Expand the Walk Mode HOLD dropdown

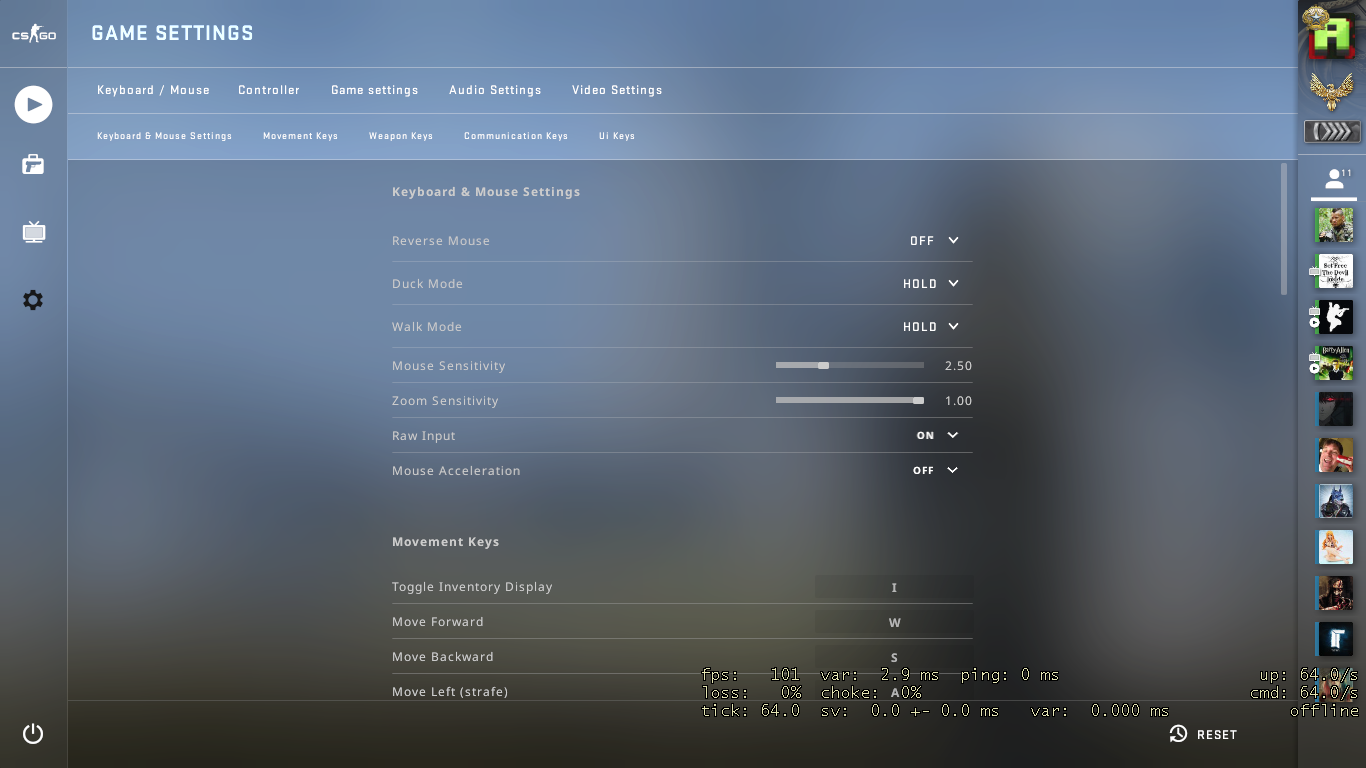pyautogui.click(x=931, y=327)
